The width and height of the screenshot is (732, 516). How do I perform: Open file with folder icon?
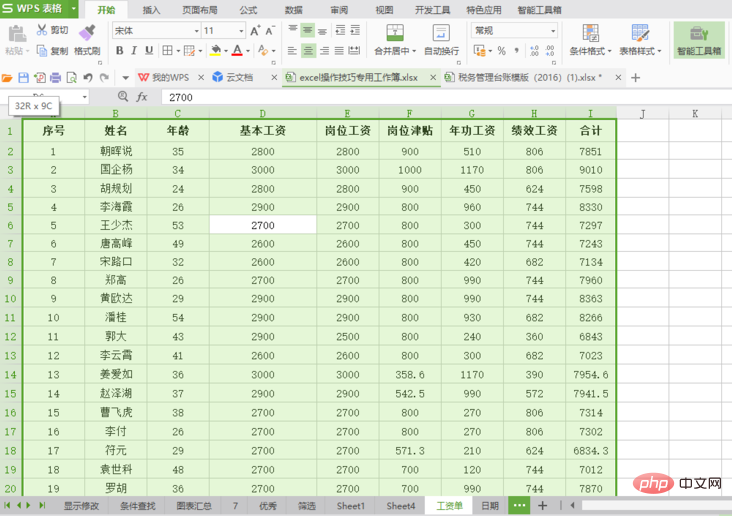(7, 78)
